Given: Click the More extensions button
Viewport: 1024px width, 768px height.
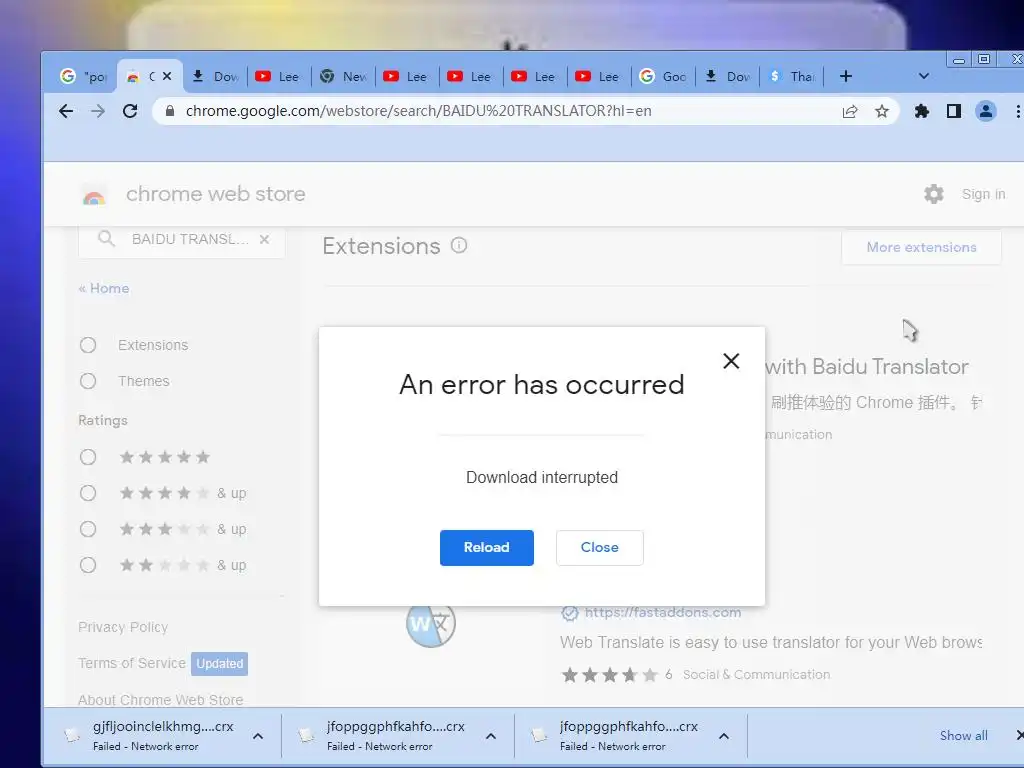Looking at the screenshot, I should click(921, 247).
